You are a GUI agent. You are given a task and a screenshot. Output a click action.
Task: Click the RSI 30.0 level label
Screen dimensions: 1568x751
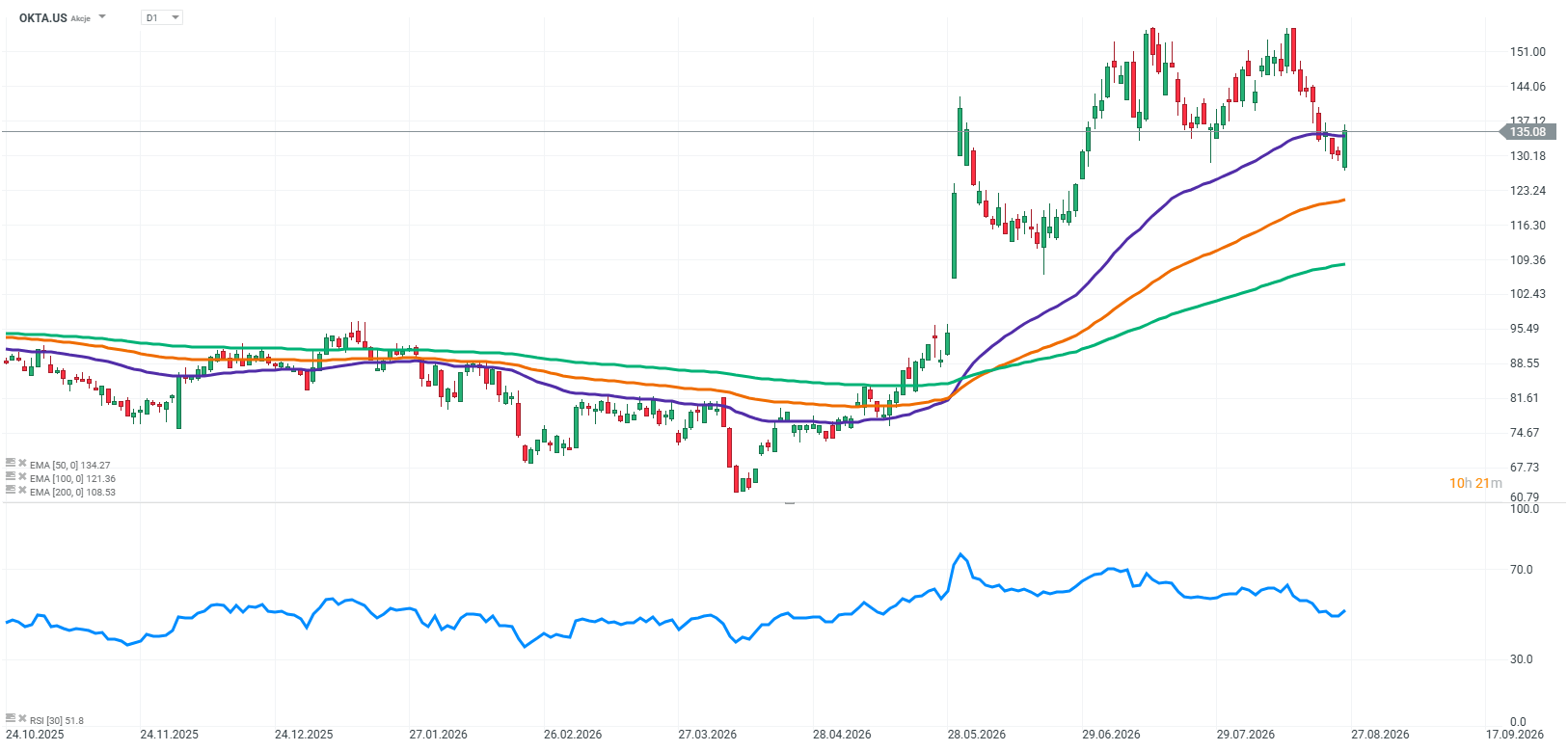pos(1522,659)
